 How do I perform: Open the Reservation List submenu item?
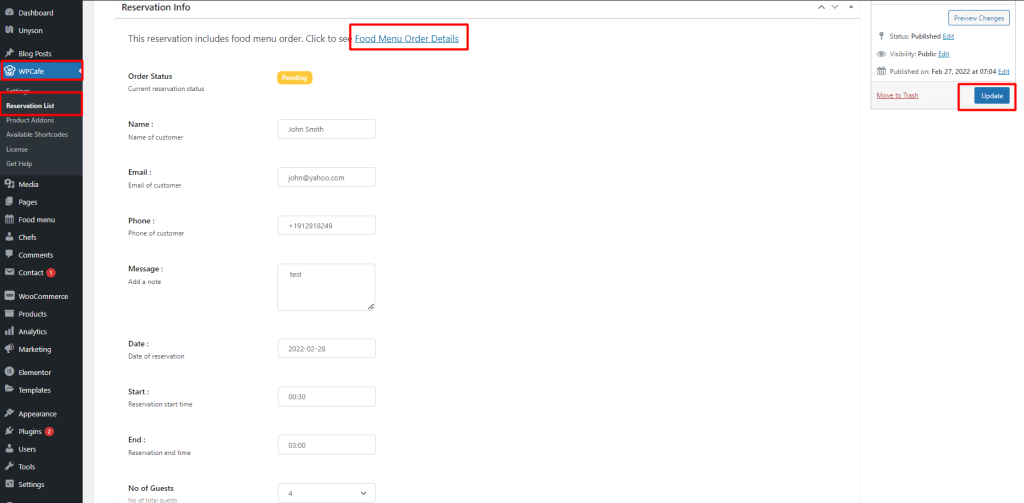click(x=30, y=105)
